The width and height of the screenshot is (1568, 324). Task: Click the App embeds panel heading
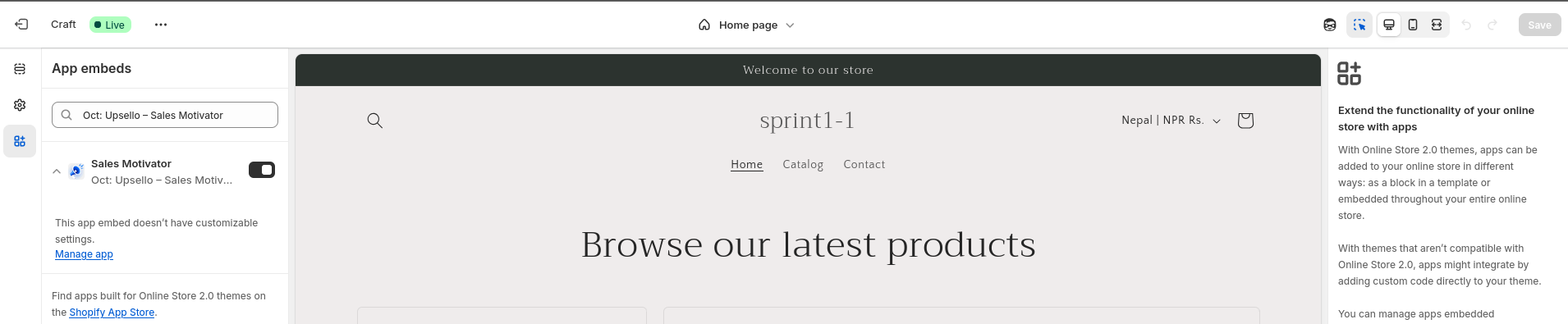pos(91,69)
